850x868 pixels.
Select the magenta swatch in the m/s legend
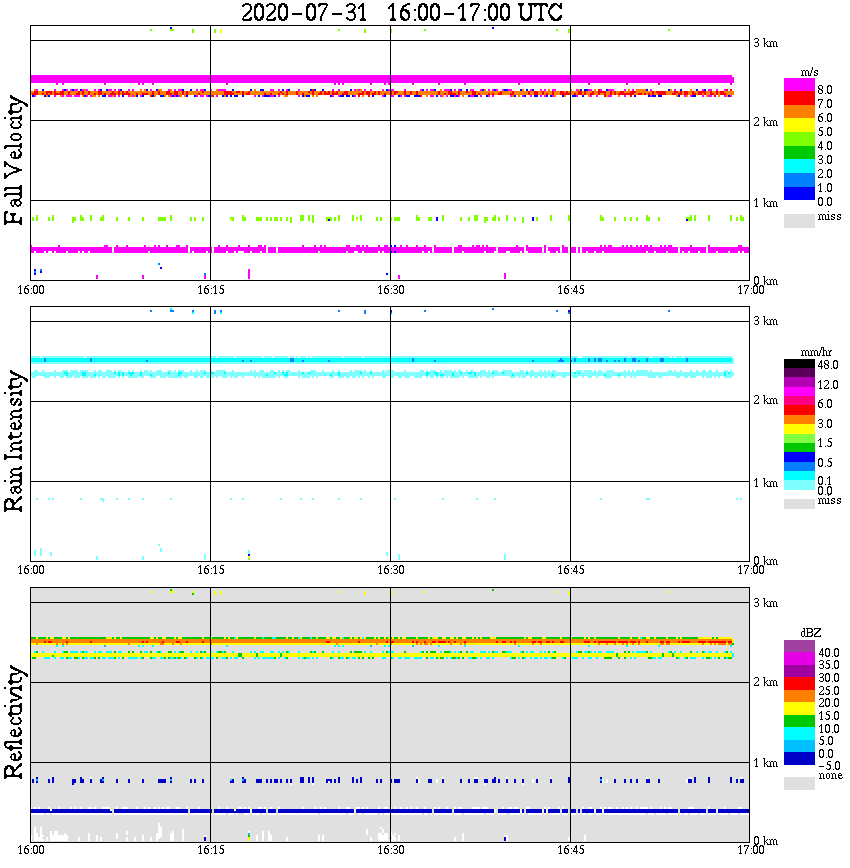point(799,85)
